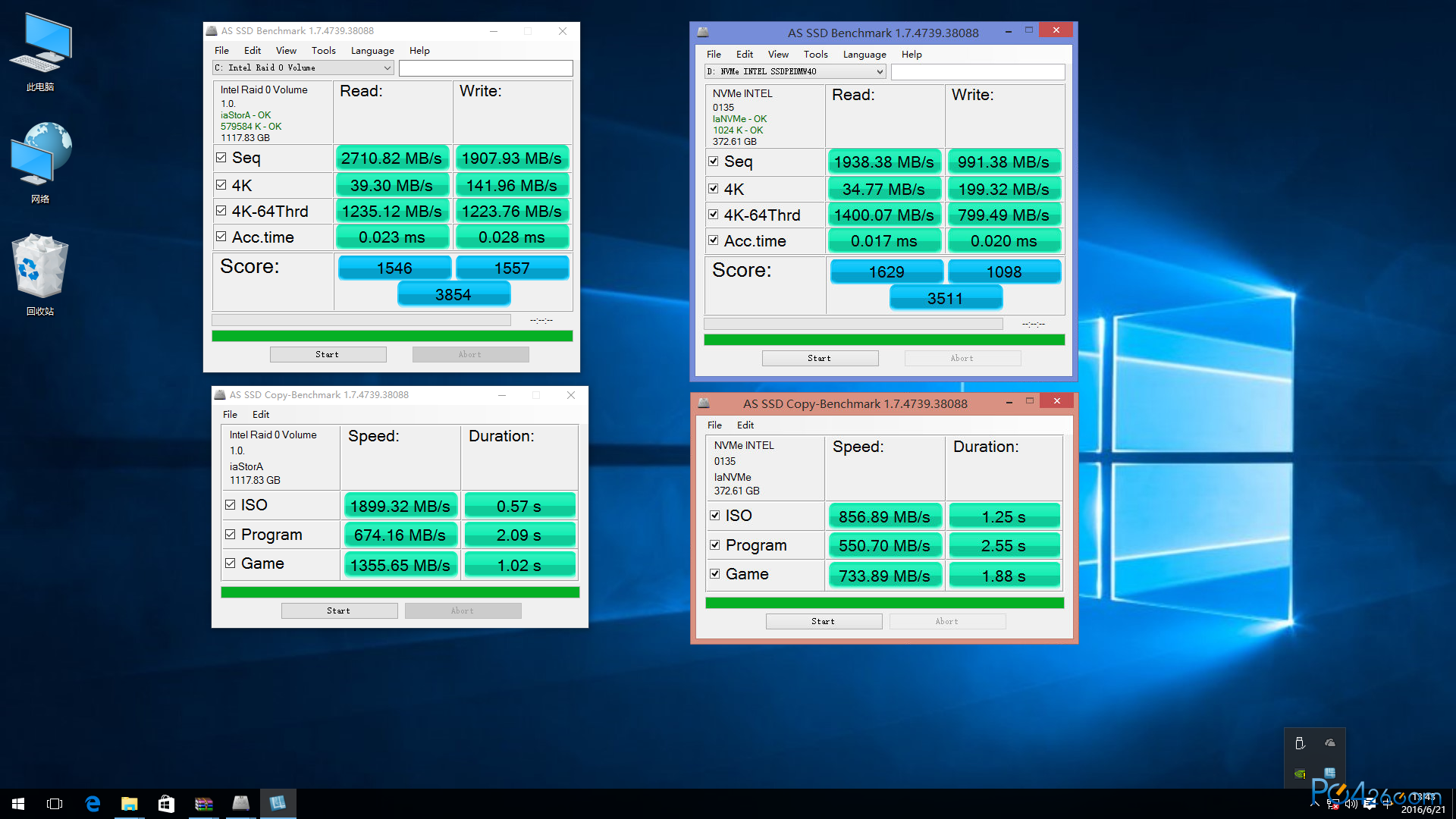Uncheck 4K-64Thrd in the Intel Raid benchmark
The height and width of the screenshot is (819, 1456).
pyautogui.click(x=221, y=211)
